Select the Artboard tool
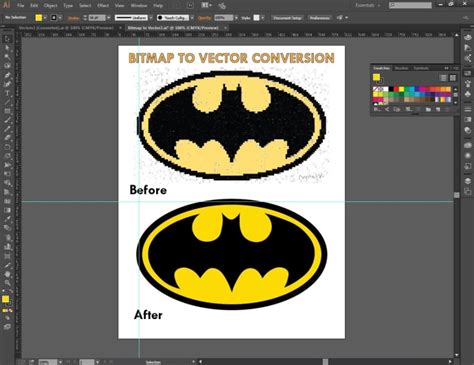Screen dimensions: 474x365 click(x=7, y=256)
